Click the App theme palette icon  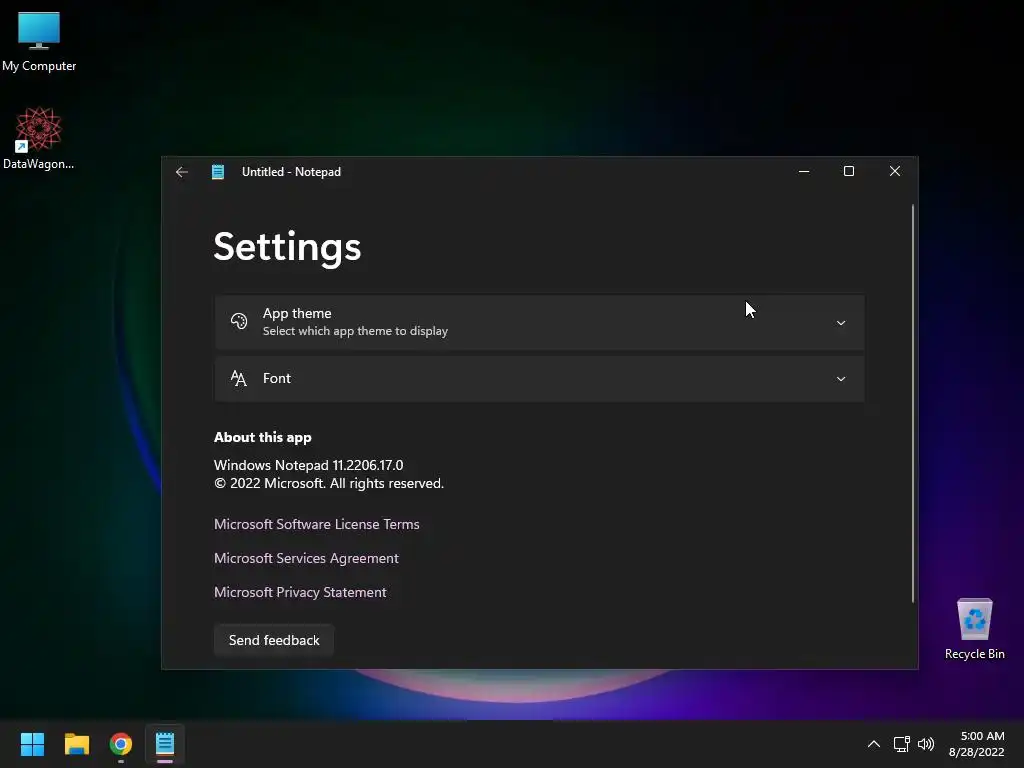click(239, 321)
